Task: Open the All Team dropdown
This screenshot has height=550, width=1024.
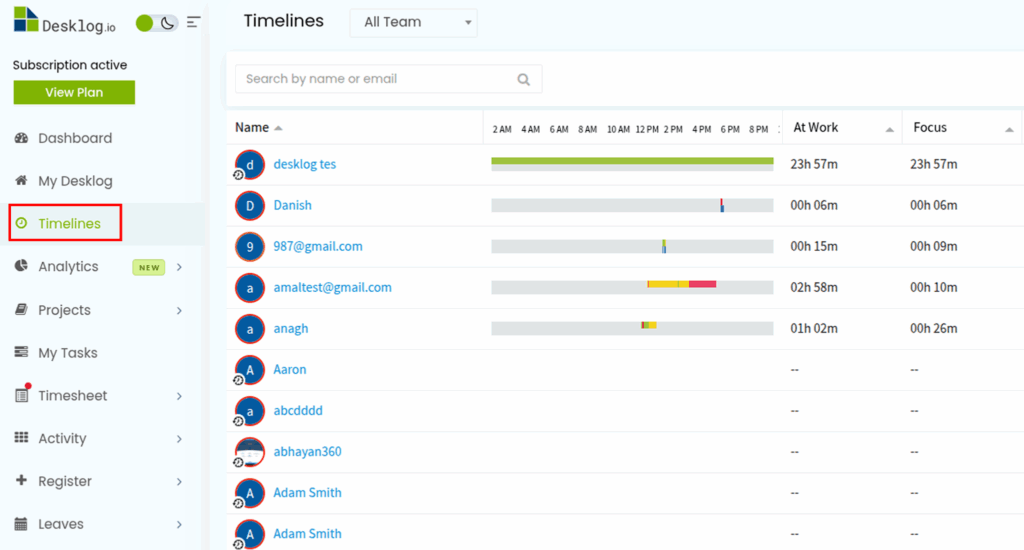Action: pos(413,22)
